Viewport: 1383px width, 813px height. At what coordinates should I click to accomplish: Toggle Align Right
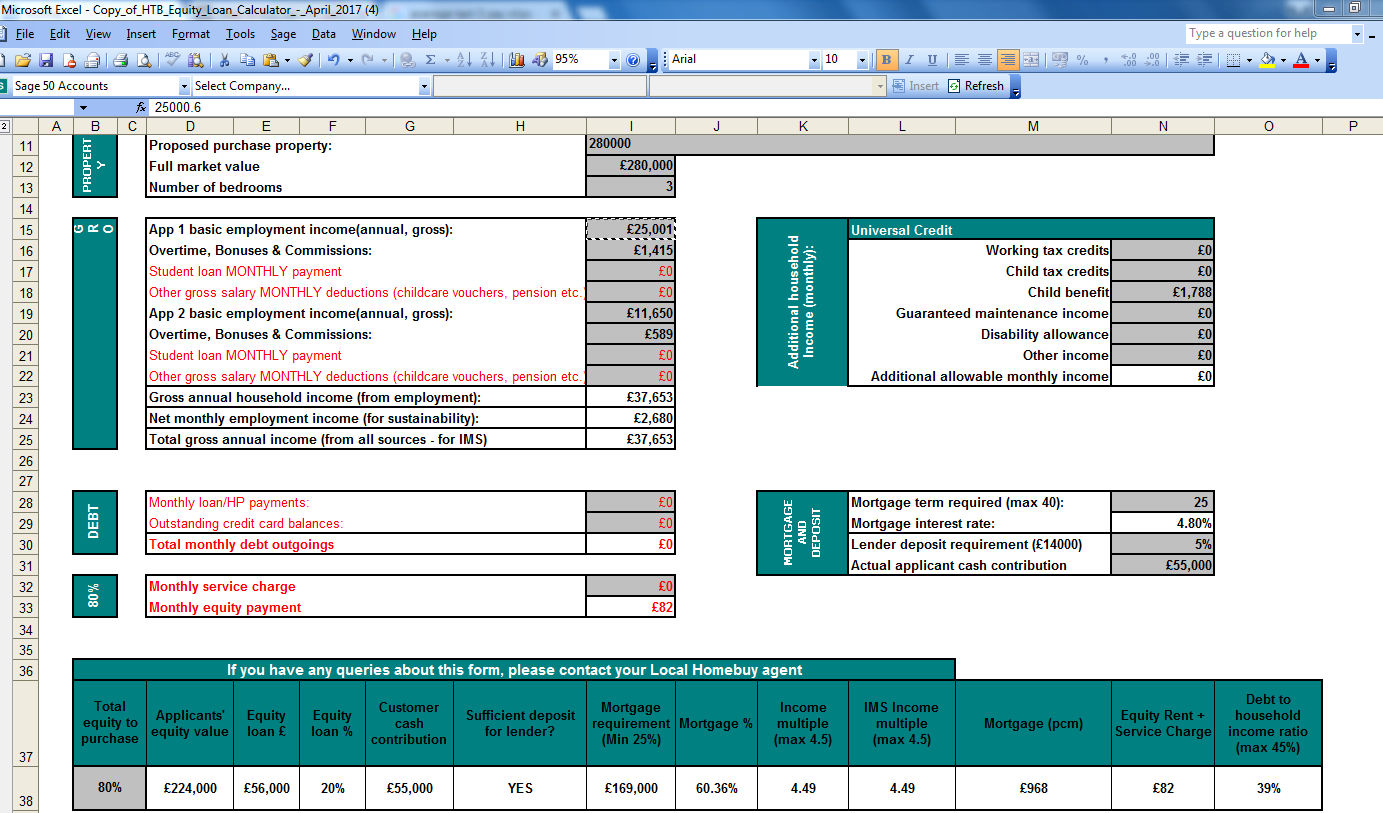pyautogui.click(x=1008, y=60)
